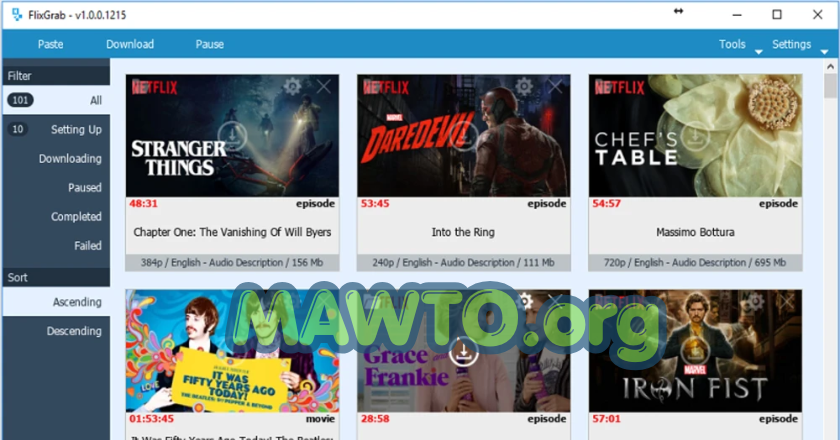
Task: Remove the Stranger Things card with X
Action: click(x=324, y=86)
